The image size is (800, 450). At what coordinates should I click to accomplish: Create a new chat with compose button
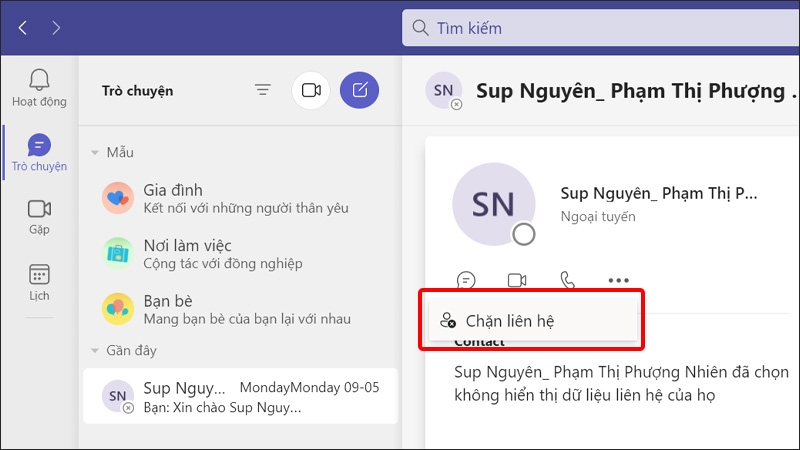pos(360,90)
